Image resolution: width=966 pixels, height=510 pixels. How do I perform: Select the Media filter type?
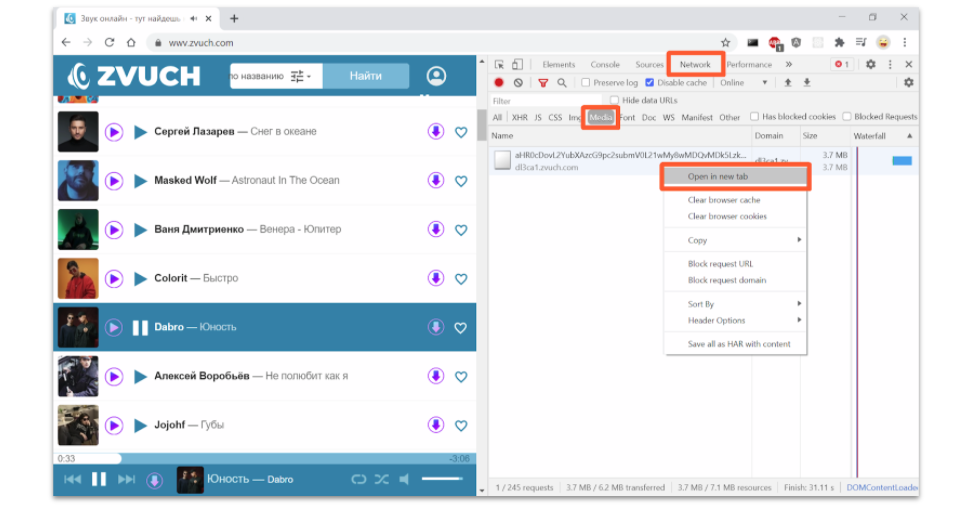(x=601, y=117)
